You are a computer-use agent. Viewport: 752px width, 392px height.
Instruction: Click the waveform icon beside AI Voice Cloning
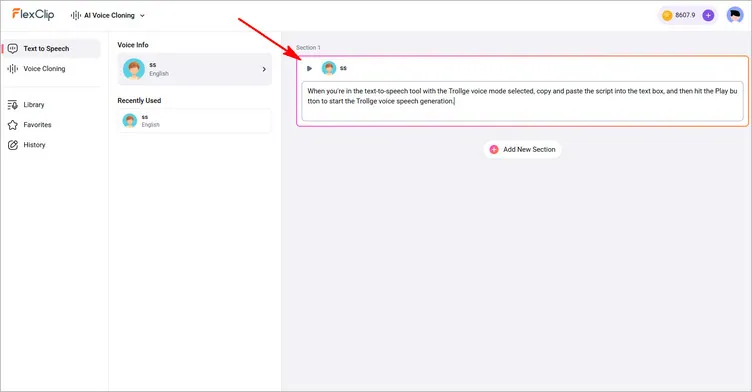click(76, 15)
